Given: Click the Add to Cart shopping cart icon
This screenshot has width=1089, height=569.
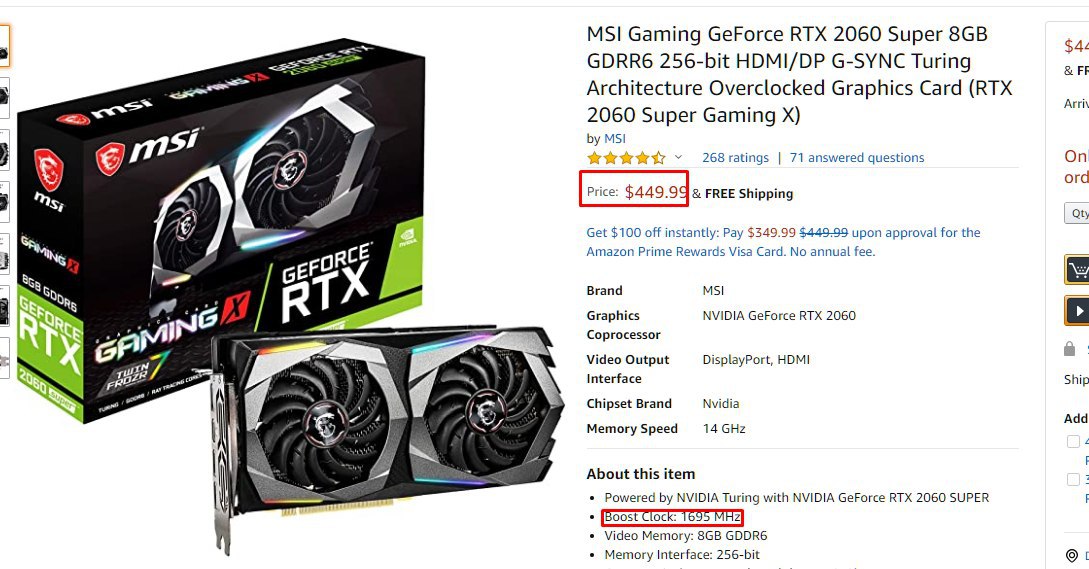Looking at the screenshot, I should pos(1078,270).
